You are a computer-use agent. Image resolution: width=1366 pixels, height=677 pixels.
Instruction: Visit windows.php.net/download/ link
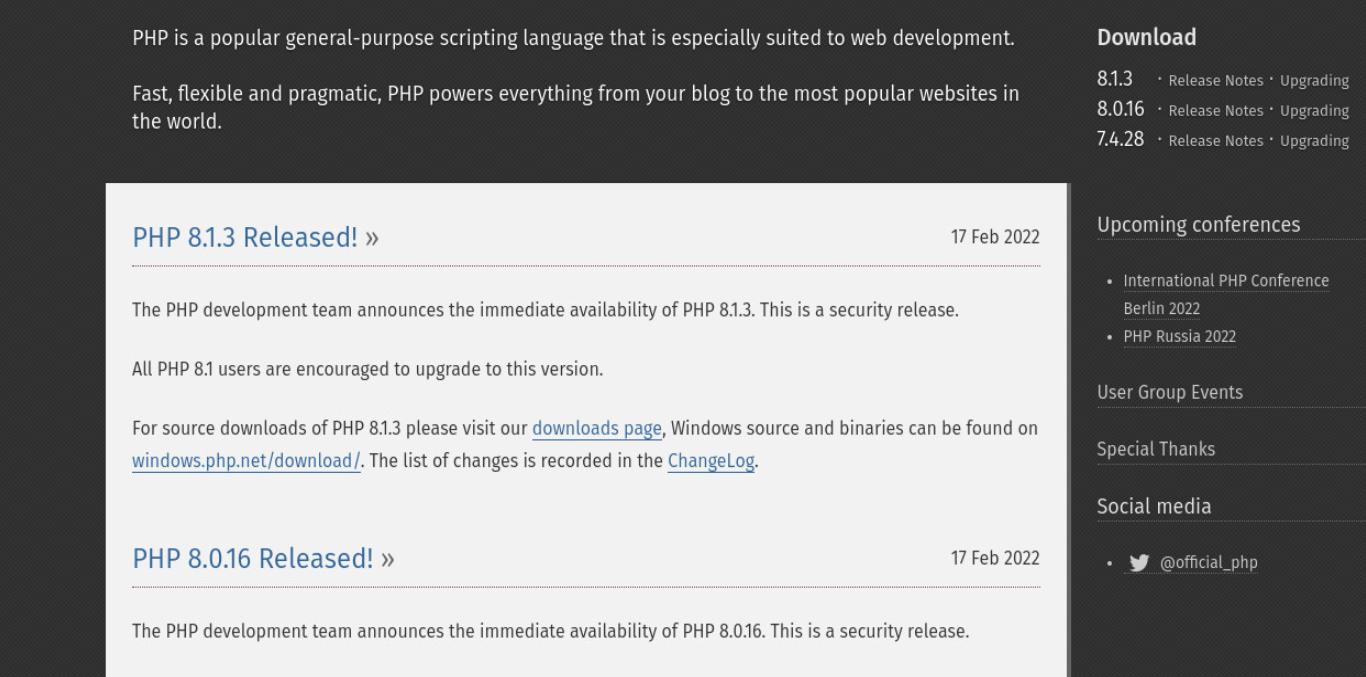[246, 462]
